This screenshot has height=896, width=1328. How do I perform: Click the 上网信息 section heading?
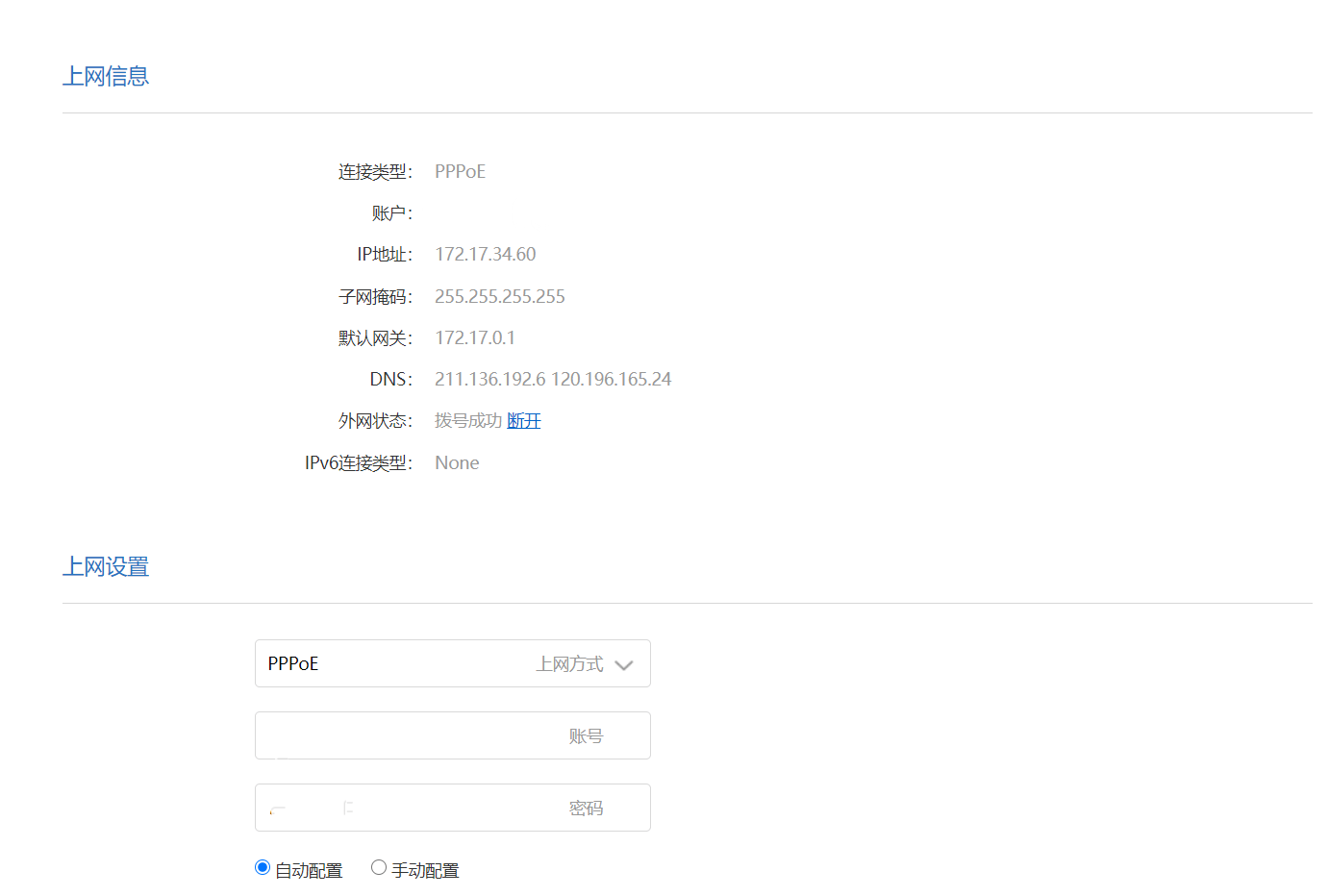click(x=106, y=75)
